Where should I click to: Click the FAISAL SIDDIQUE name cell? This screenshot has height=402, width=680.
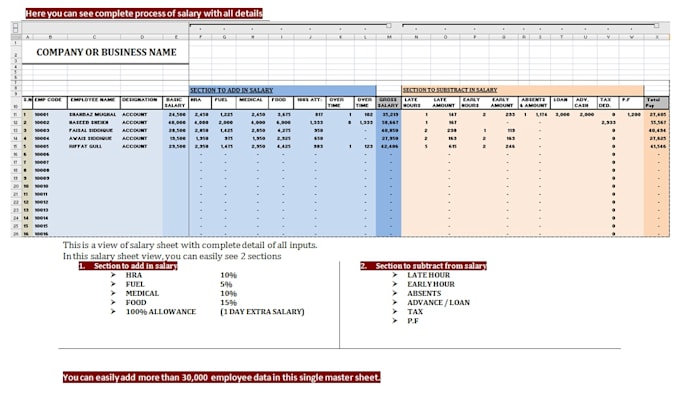[x=94, y=131]
